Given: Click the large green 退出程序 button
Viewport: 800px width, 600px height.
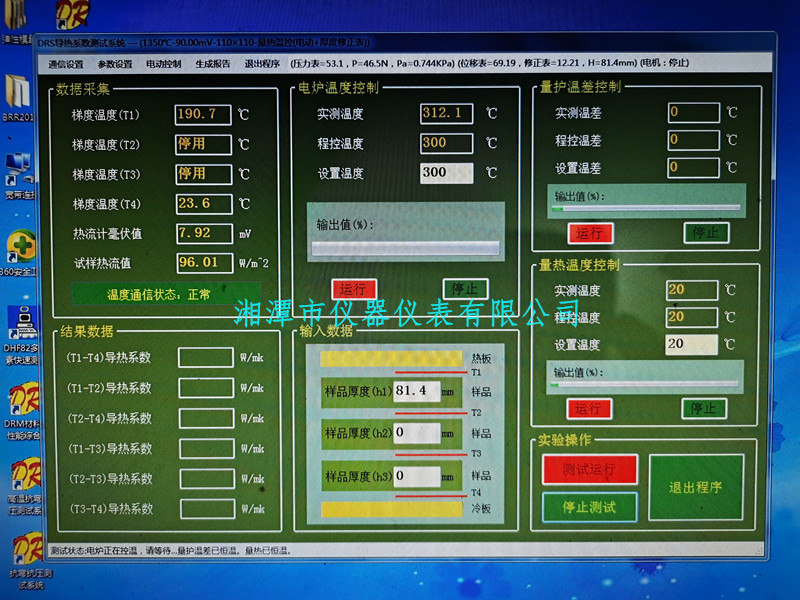Looking at the screenshot, I should click(696, 487).
